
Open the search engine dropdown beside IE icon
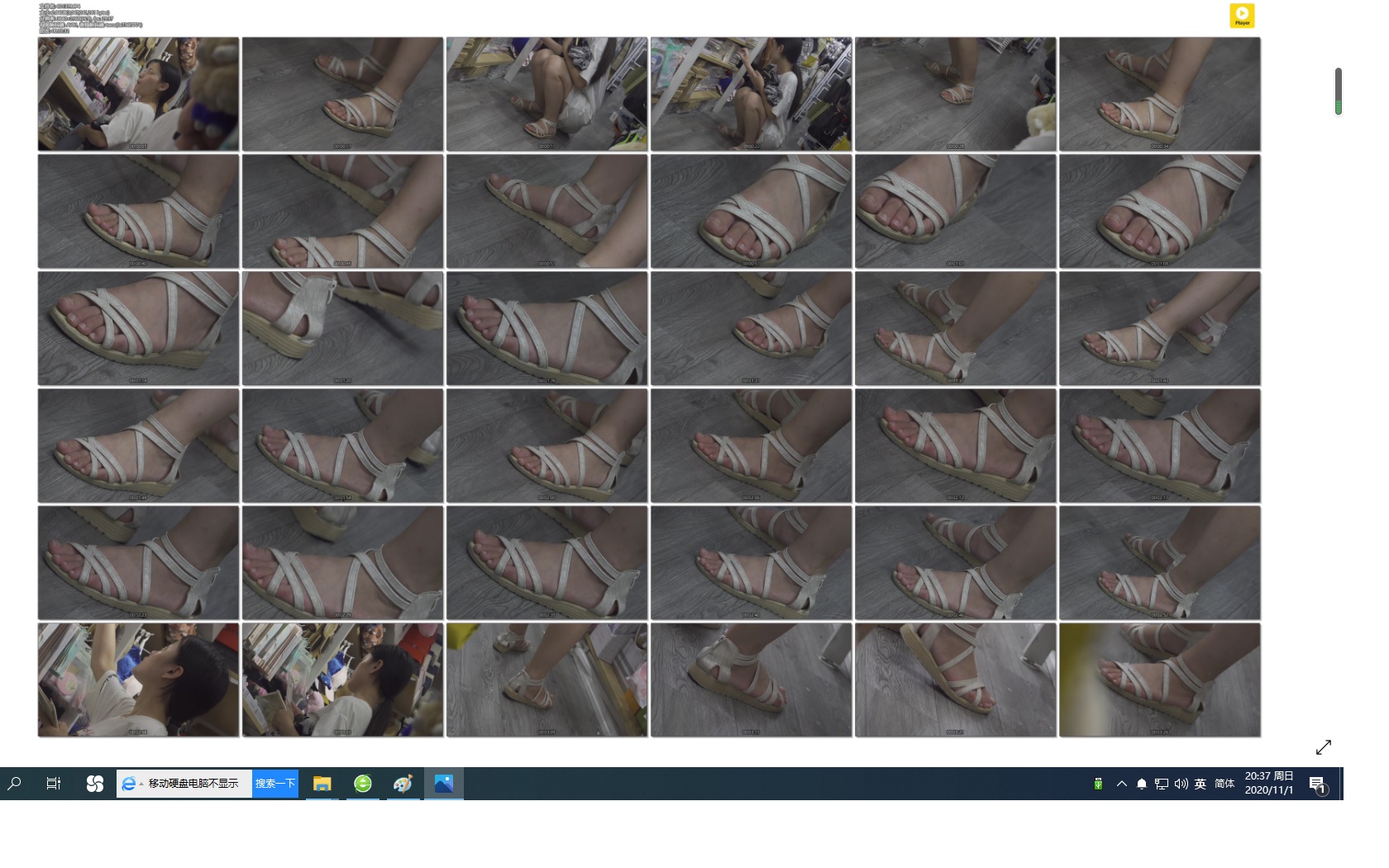point(141,784)
